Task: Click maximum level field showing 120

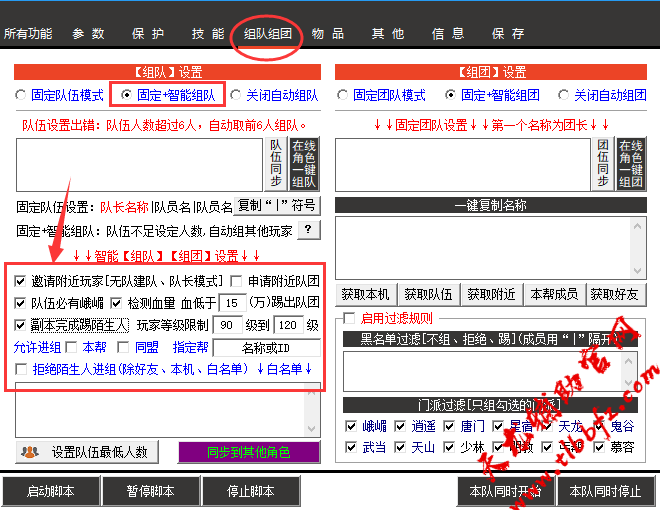Action: [288, 325]
